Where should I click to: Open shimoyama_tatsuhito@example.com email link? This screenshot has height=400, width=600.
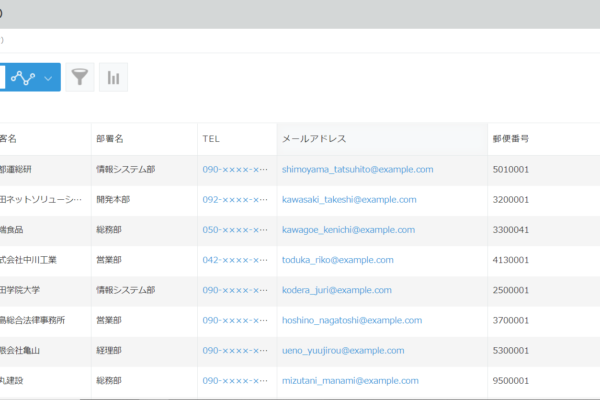357,170
